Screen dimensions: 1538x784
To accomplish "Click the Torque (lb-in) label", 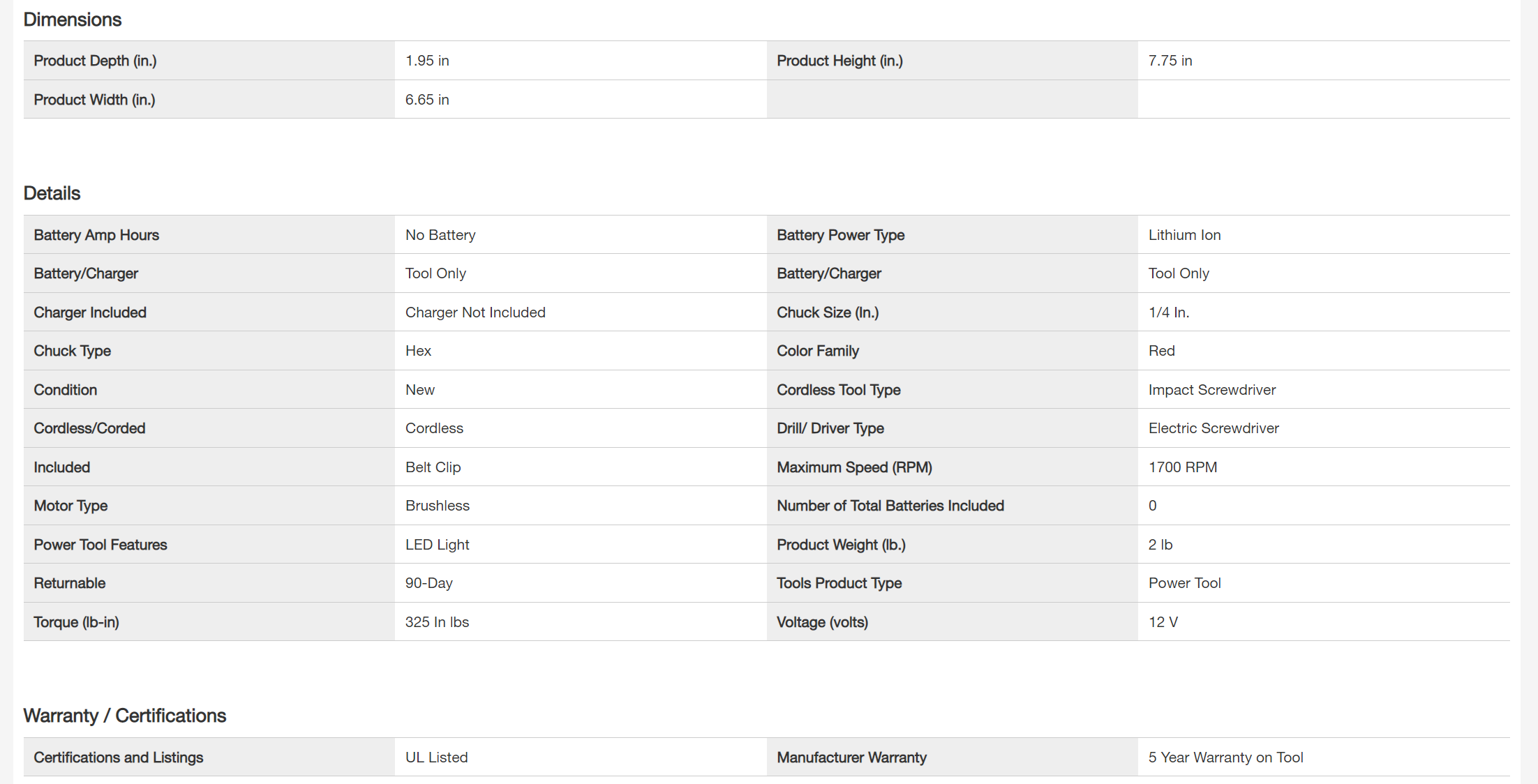I will (76, 622).
